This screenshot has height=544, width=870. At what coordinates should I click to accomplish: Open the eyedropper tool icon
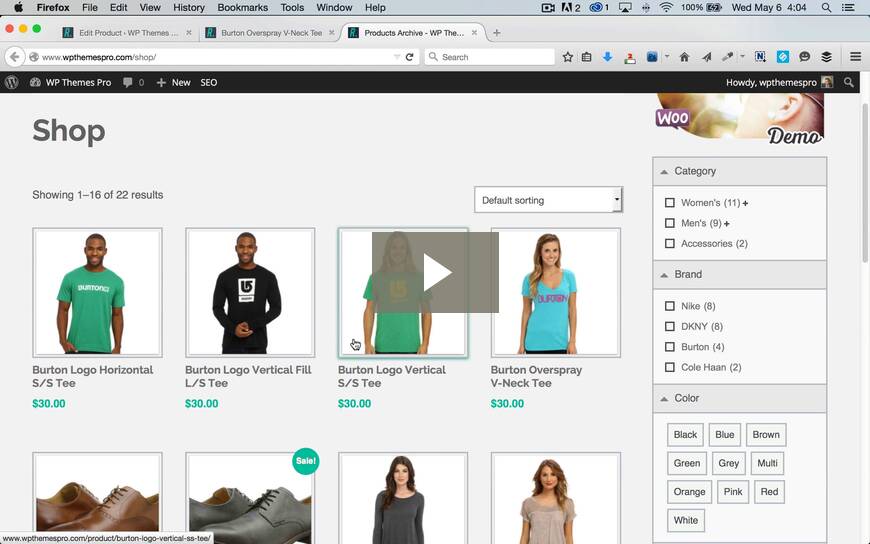(727, 57)
